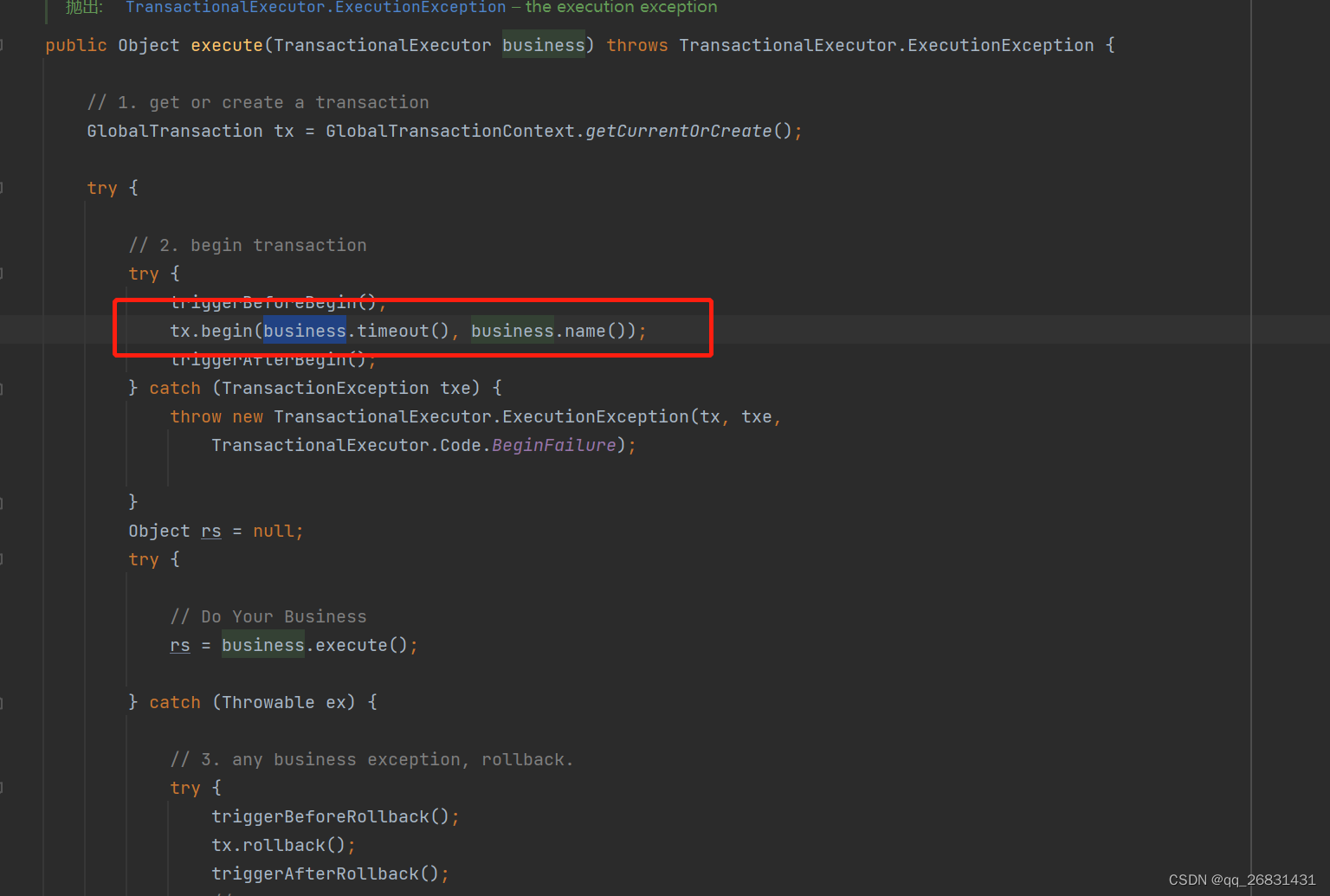The image size is (1330, 896).
Task: Click 'begin' in the tx.begin call
Action: click(x=227, y=331)
